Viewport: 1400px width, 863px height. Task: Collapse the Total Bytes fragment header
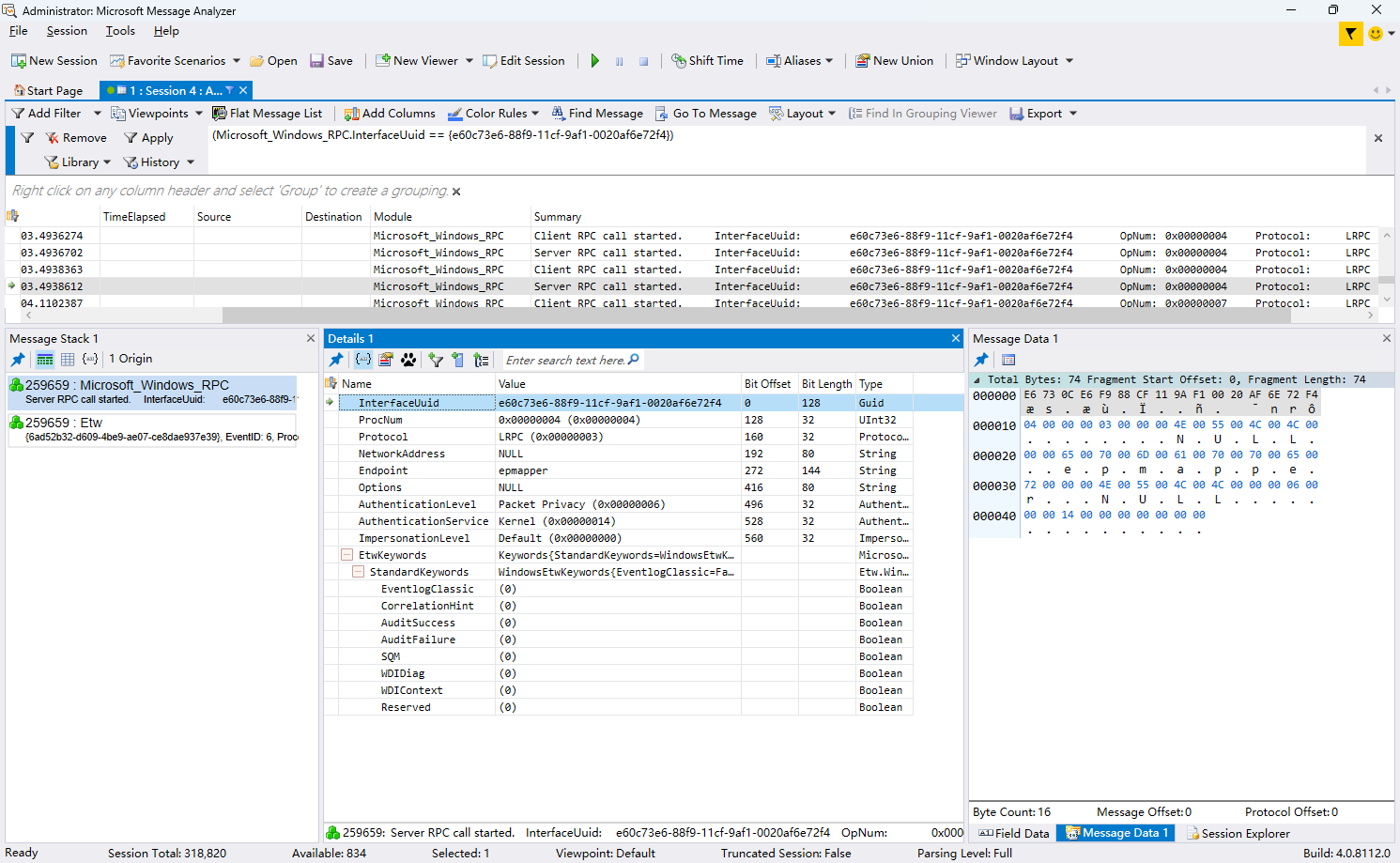977,380
